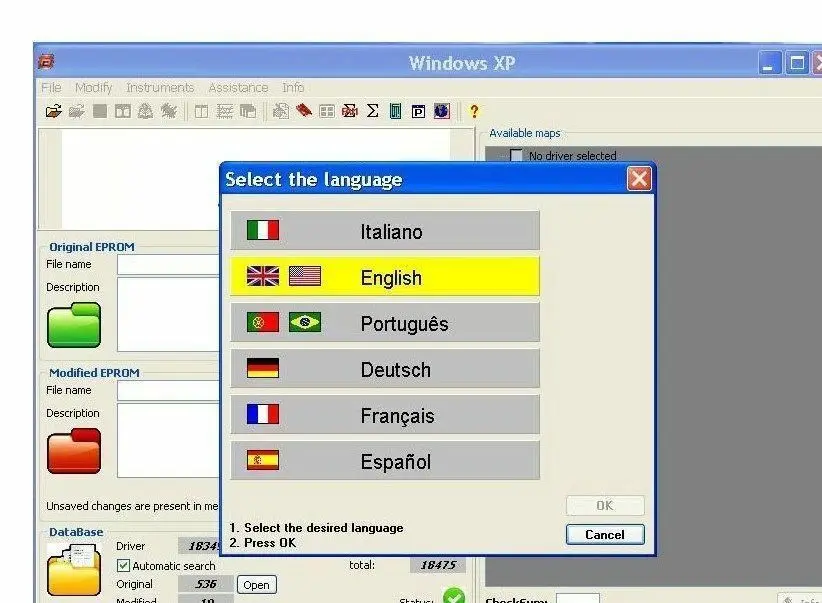The width and height of the screenshot is (822, 603).
Task: Click the Sigma checksum toolbar icon
Action: (x=373, y=111)
